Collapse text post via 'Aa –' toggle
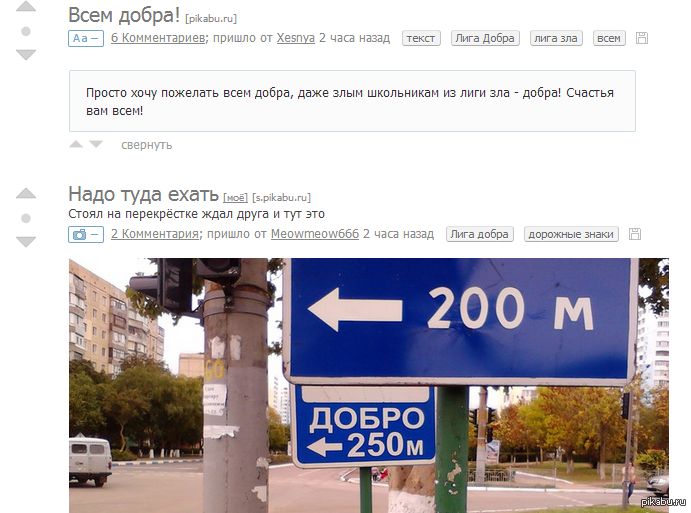The height and width of the screenshot is (513, 691). point(86,38)
